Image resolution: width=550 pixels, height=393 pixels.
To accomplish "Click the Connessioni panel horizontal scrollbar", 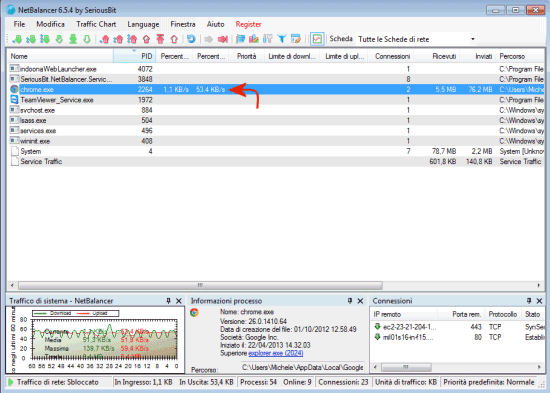I will (x=406, y=367).
